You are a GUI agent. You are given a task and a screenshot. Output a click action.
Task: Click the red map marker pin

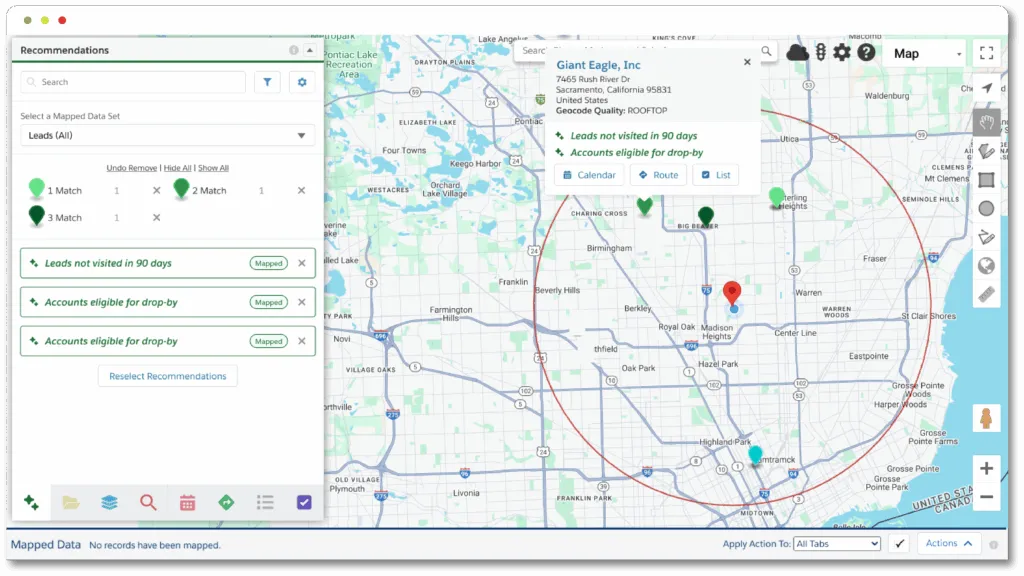coord(732,293)
